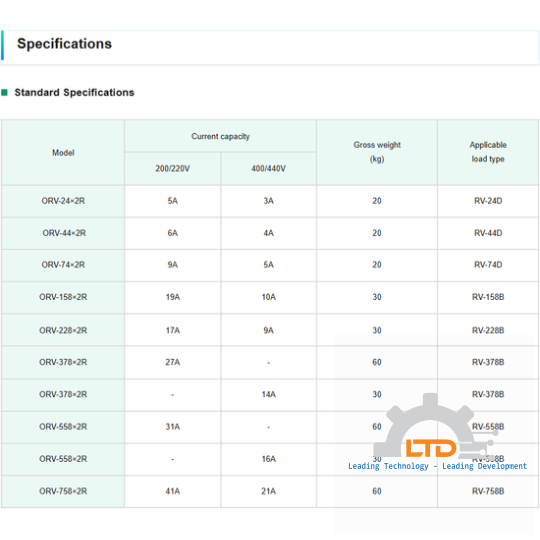Screen dimensions: 540x540
Task: Select gross weight "20" in ORV-24×2R row
Action: click(377, 201)
